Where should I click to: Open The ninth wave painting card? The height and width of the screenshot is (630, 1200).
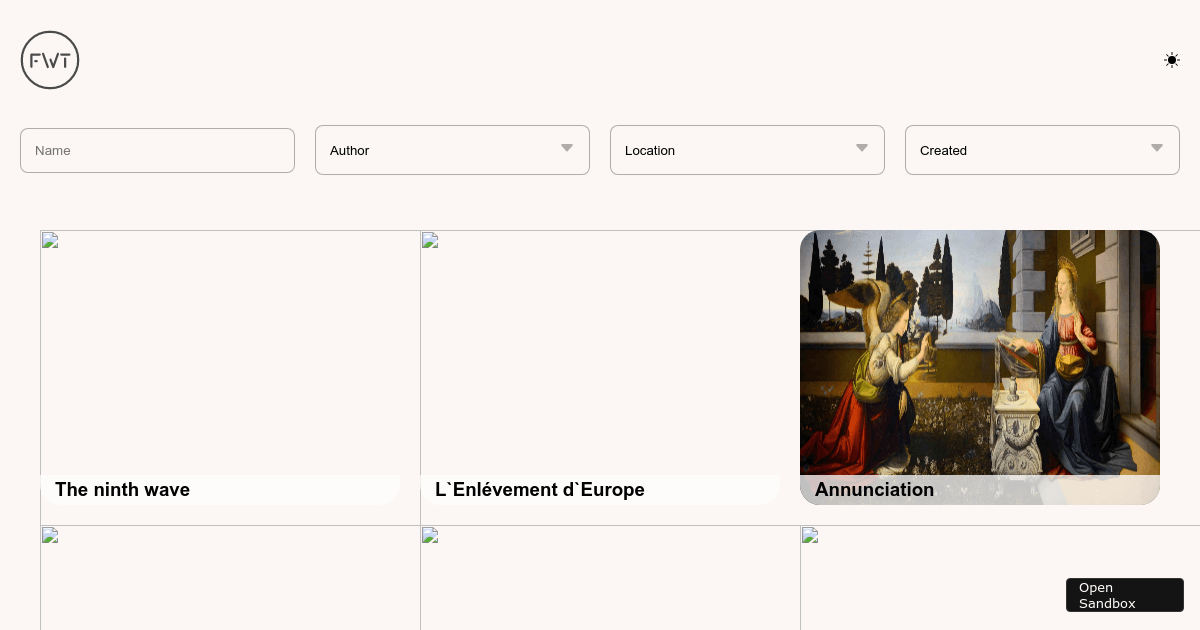[220, 367]
